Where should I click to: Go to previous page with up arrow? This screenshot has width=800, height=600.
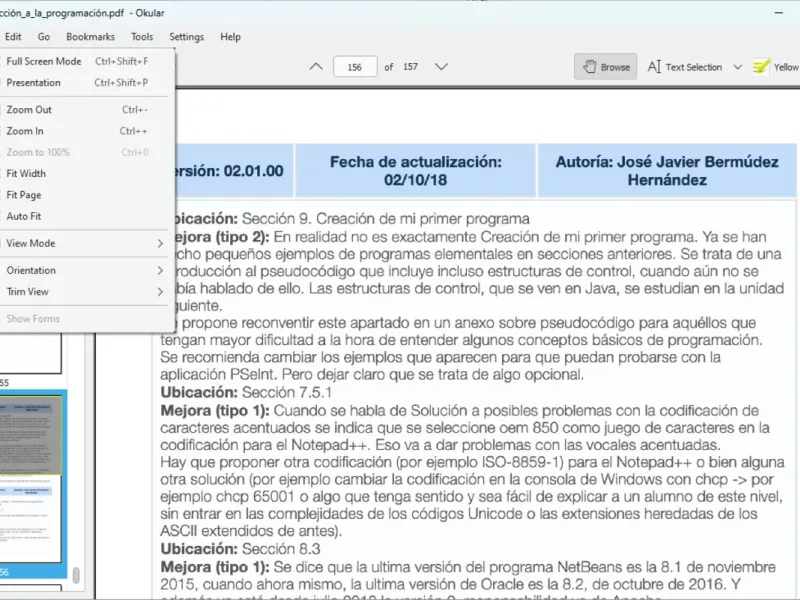coord(316,67)
